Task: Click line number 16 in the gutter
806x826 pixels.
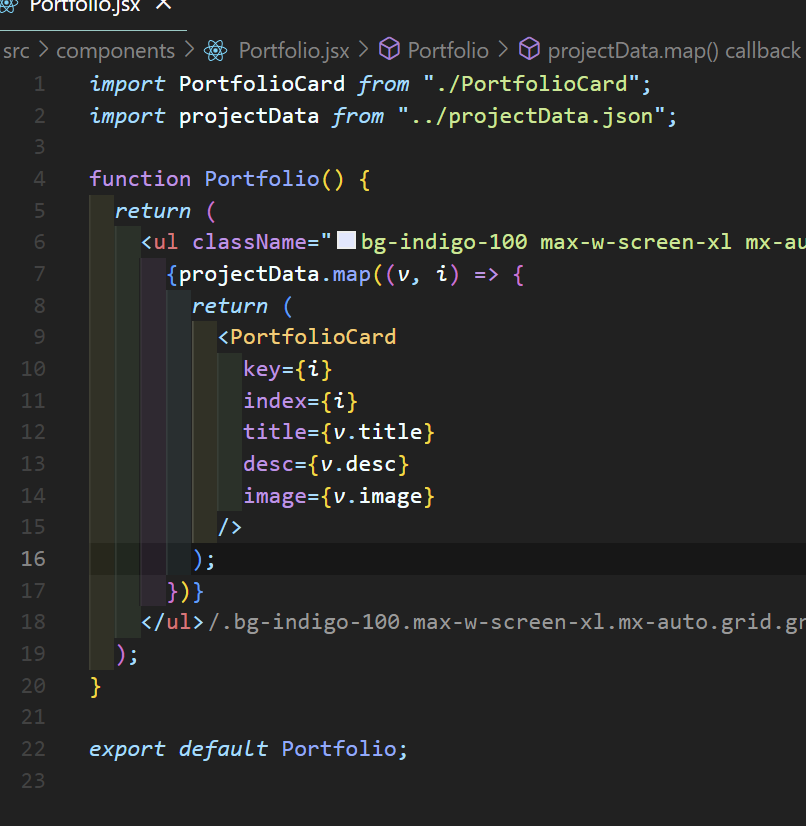Action: pos(33,559)
